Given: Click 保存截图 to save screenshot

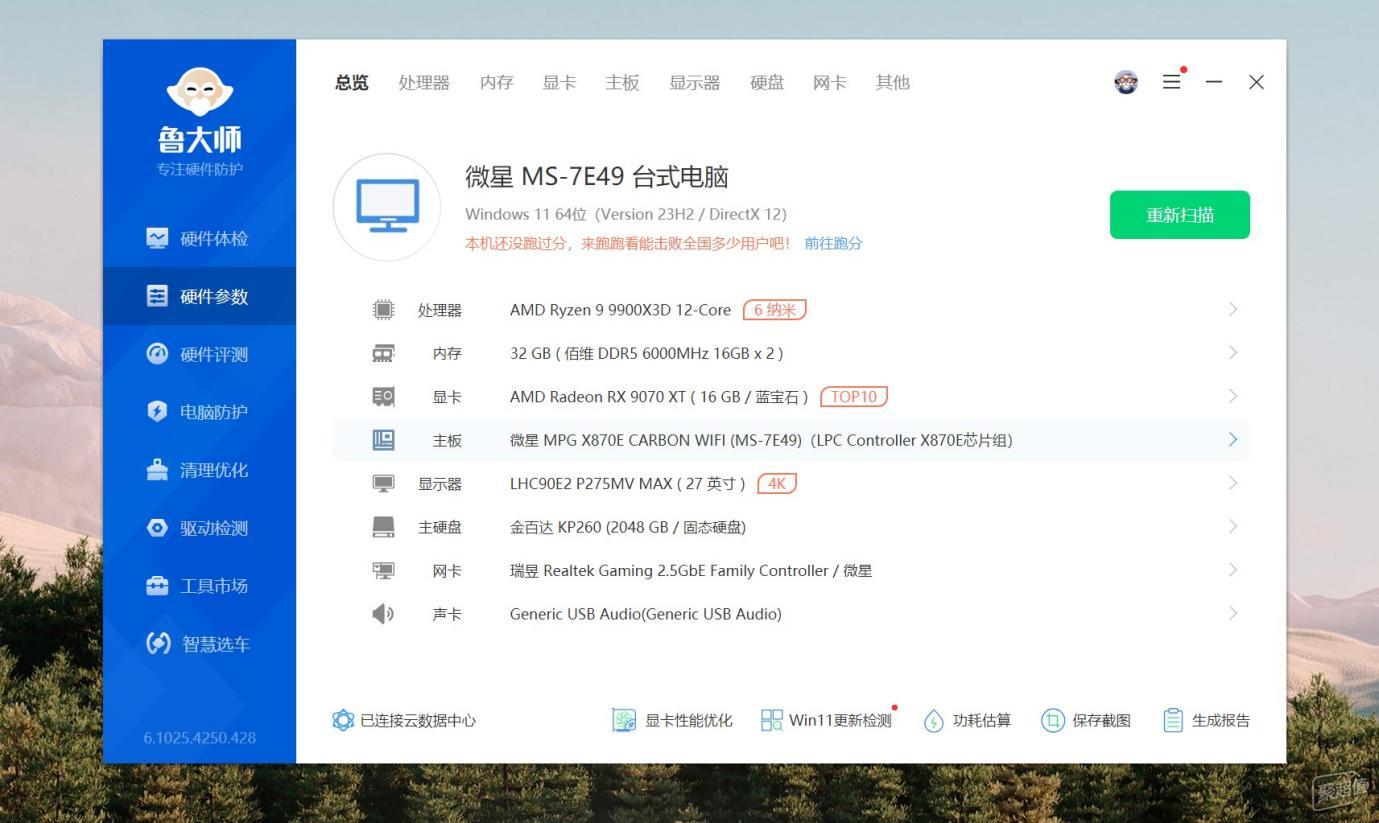Looking at the screenshot, I should point(1086,720).
